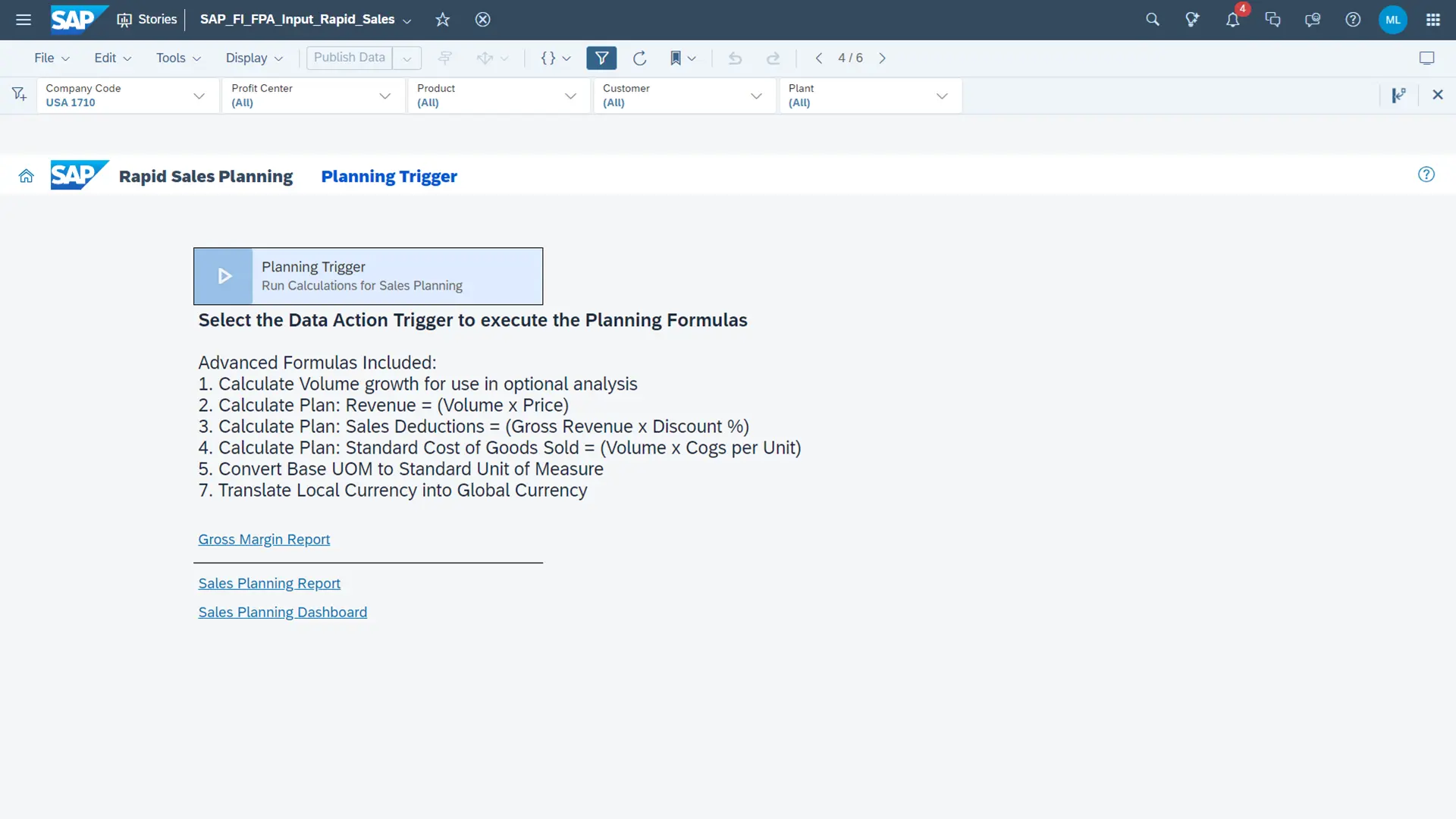
Task: Open the Display menu
Action: [x=254, y=58]
